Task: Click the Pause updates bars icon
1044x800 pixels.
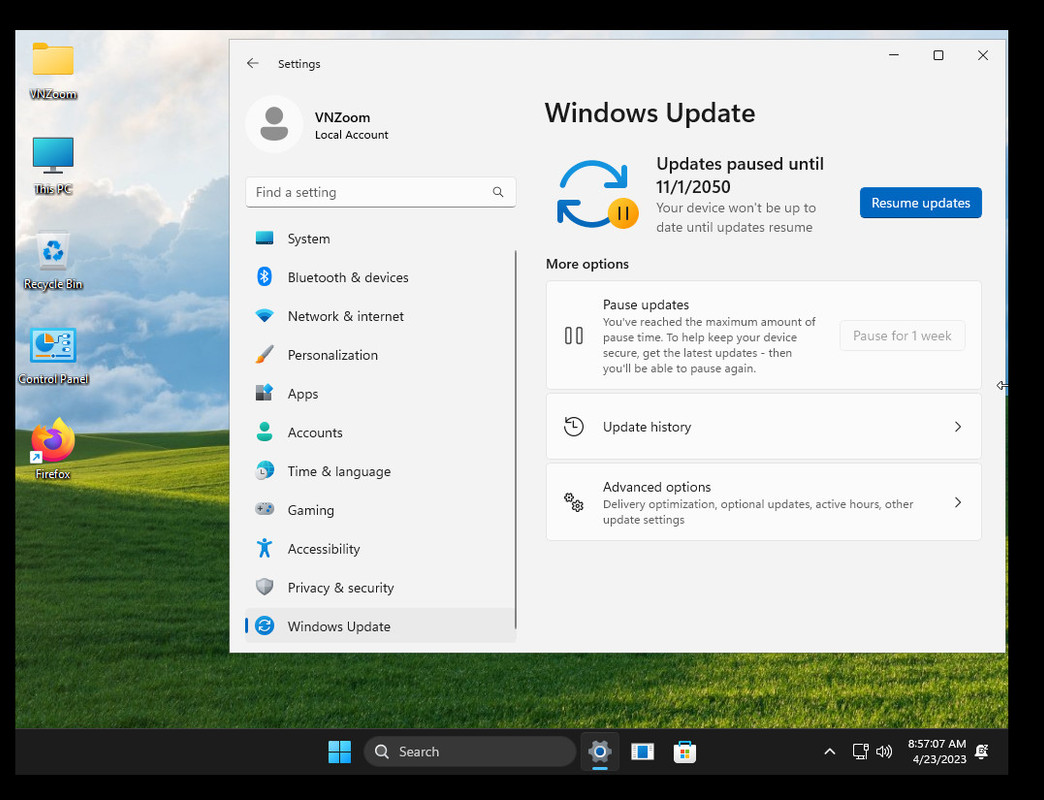Action: pyautogui.click(x=573, y=335)
